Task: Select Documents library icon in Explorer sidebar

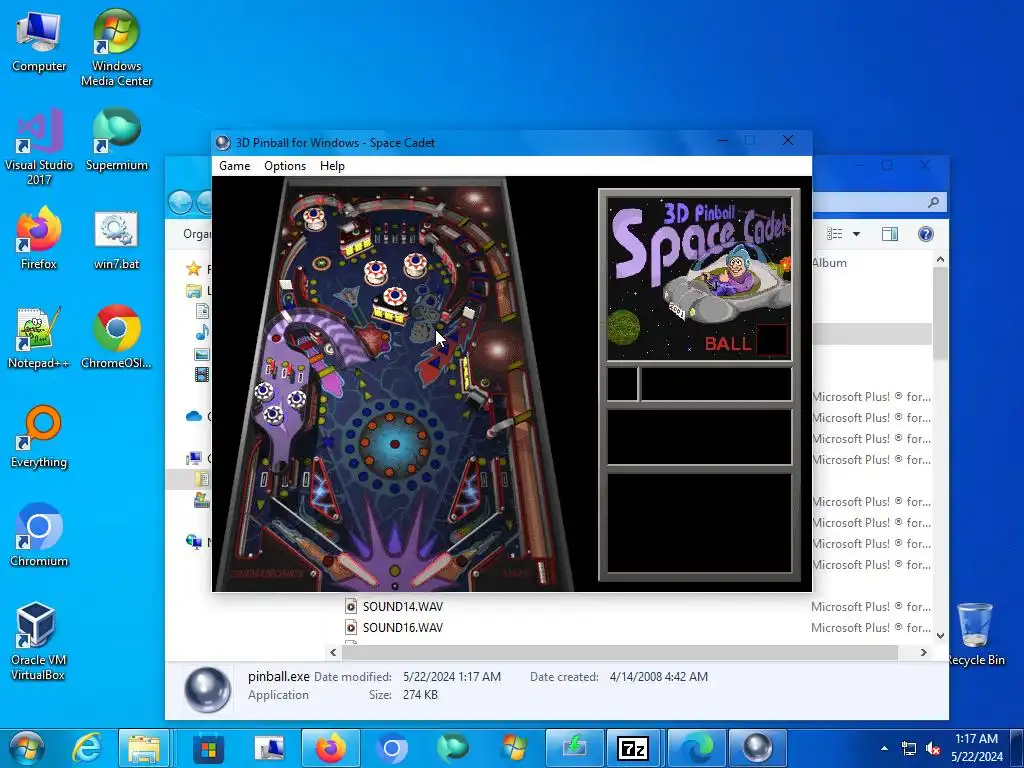Action: 202,311
